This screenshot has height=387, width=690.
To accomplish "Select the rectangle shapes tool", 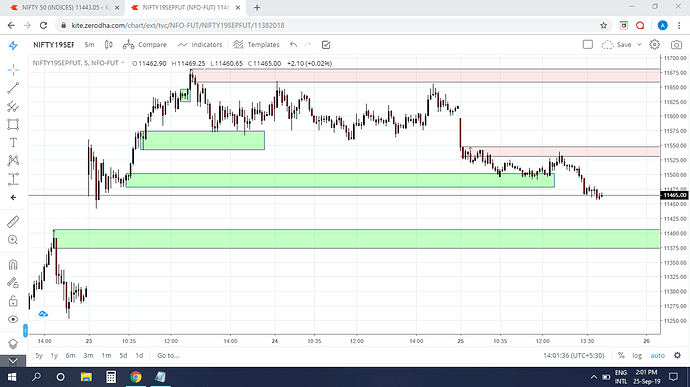I will tap(13, 124).
